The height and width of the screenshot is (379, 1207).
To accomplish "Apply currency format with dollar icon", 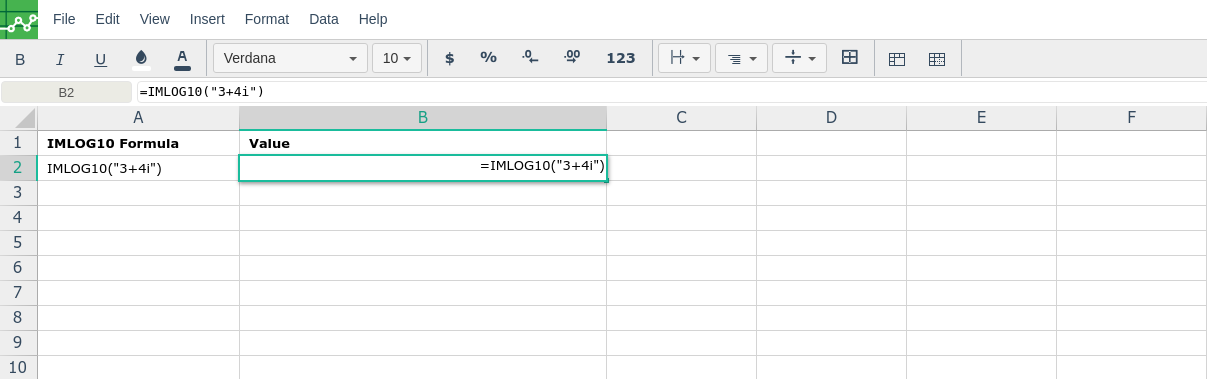I will [x=449, y=58].
